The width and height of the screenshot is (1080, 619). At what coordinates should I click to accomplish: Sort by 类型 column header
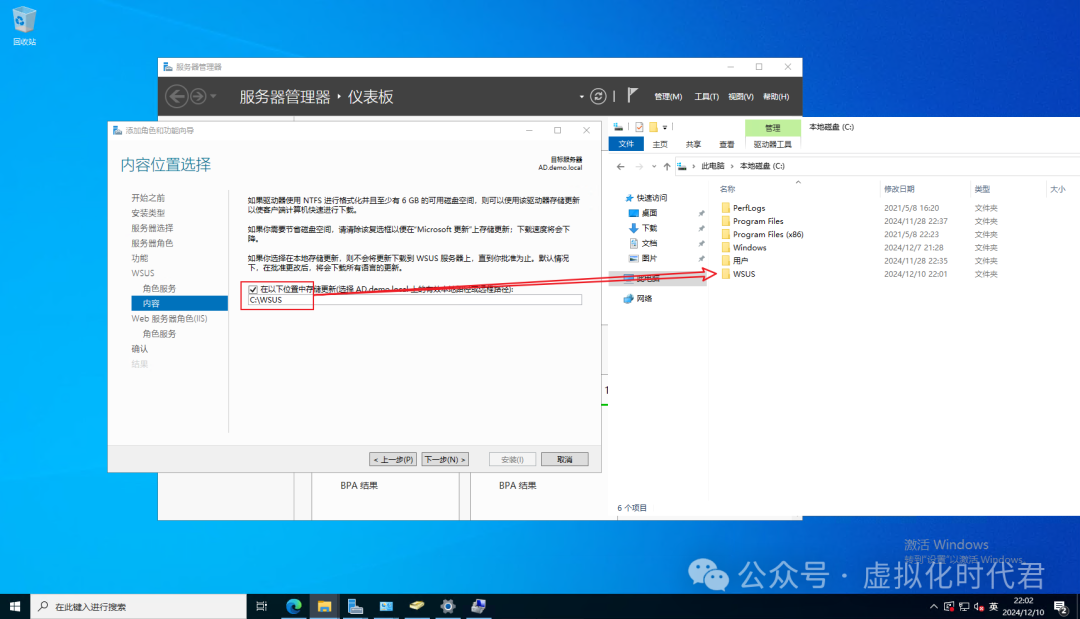(x=982, y=189)
